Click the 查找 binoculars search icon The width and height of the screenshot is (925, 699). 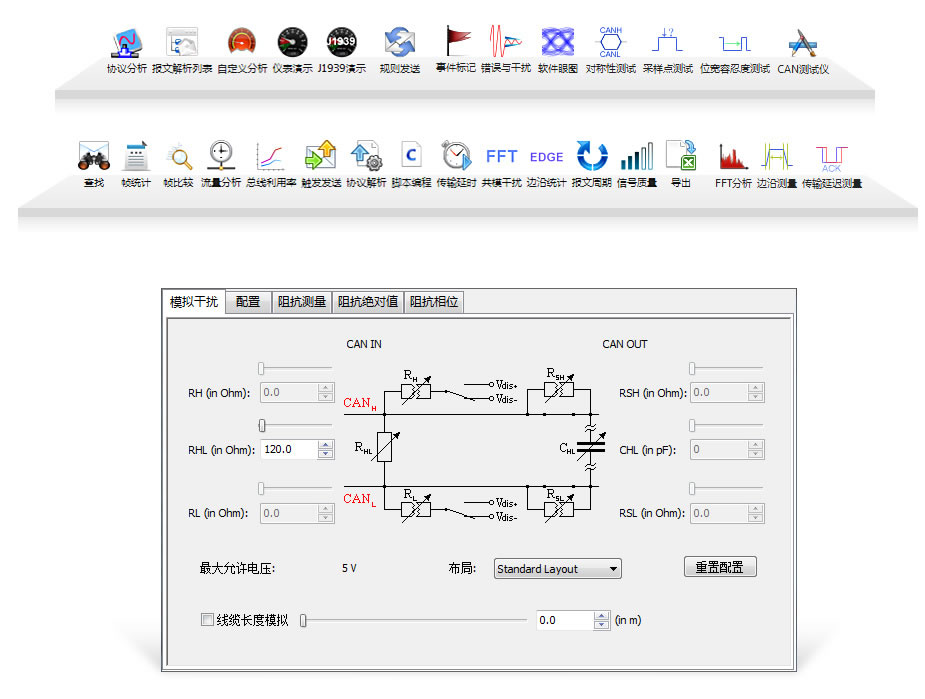[93, 156]
